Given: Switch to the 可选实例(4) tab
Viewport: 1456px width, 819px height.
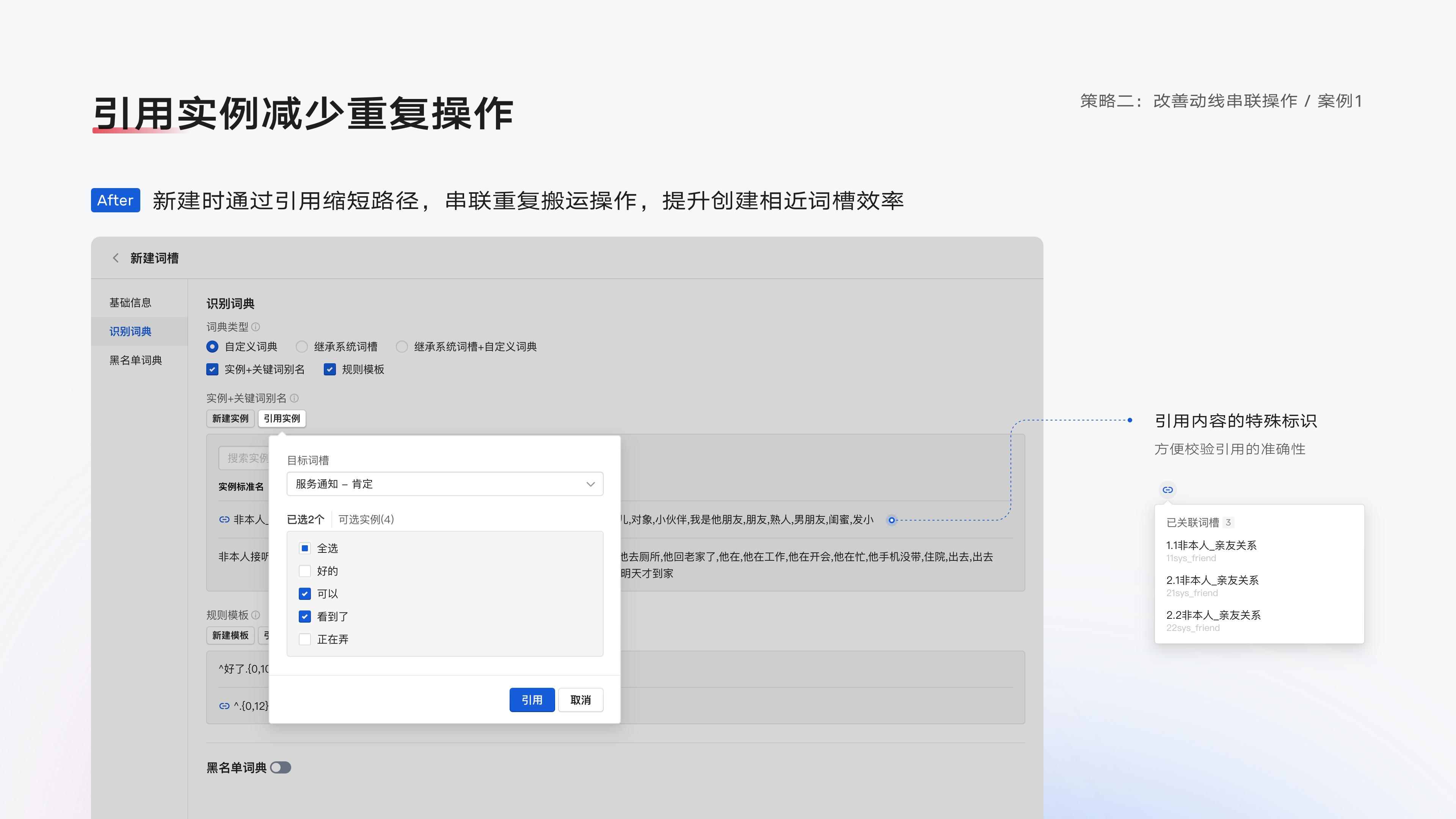Looking at the screenshot, I should [x=366, y=519].
